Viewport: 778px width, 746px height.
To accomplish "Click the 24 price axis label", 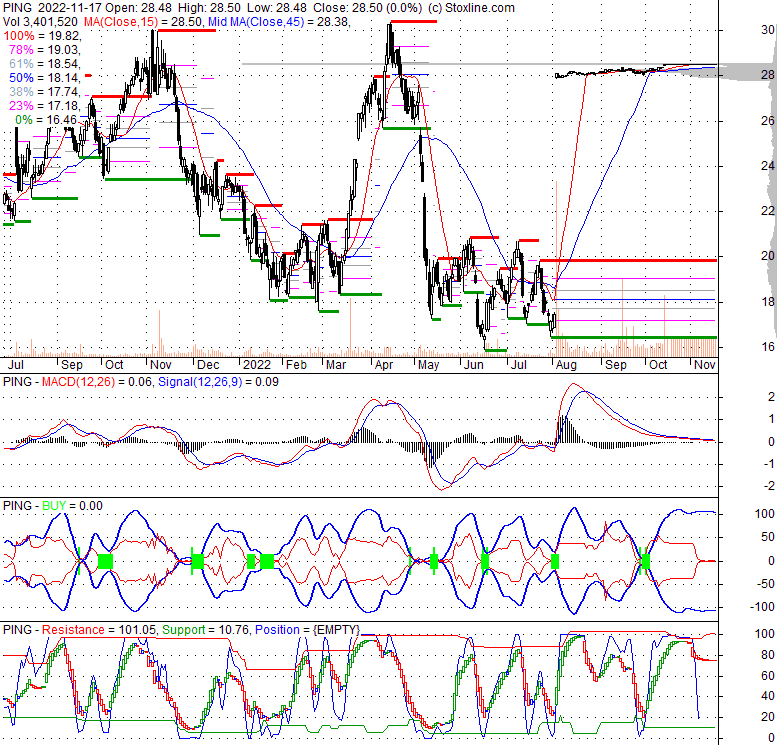I will pyautogui.click(x=768, y=166).
